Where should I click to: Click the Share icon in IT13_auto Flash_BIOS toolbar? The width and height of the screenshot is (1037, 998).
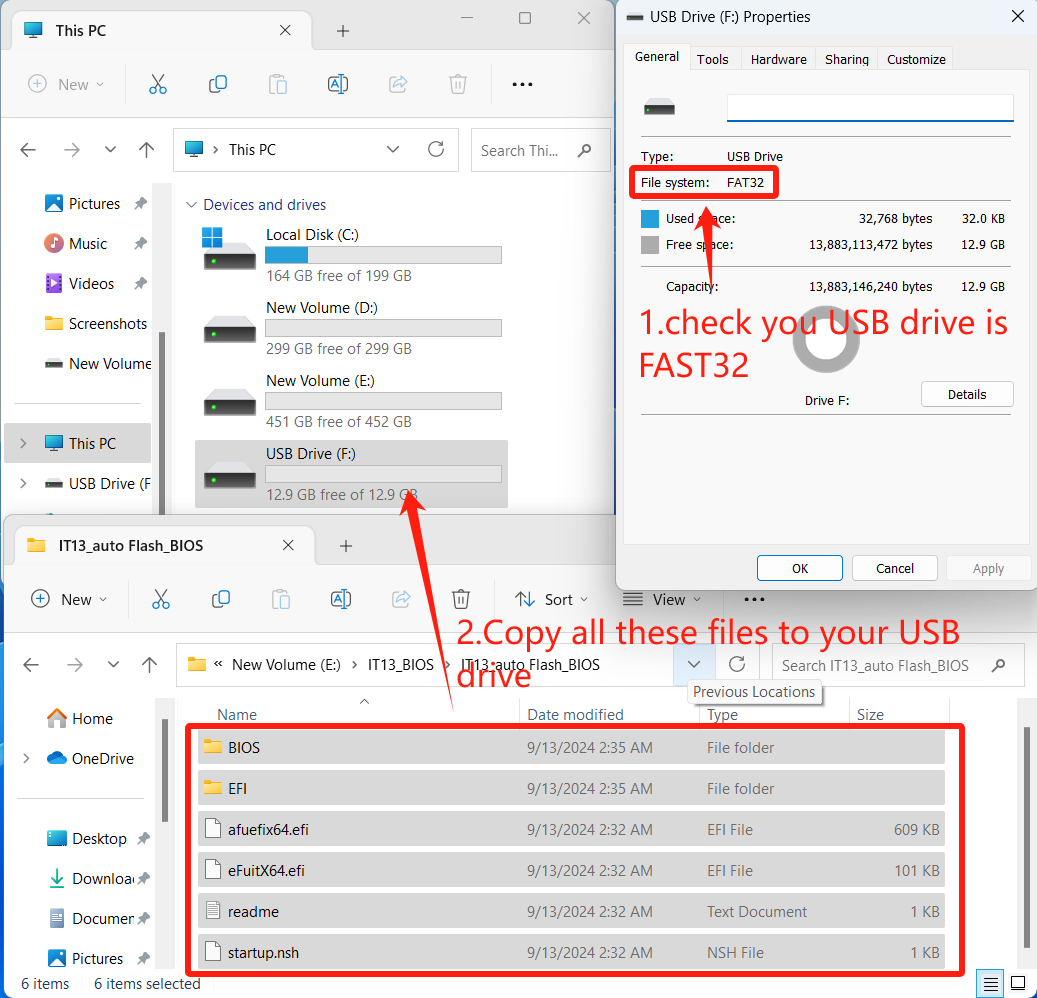[x=401, y=599]
